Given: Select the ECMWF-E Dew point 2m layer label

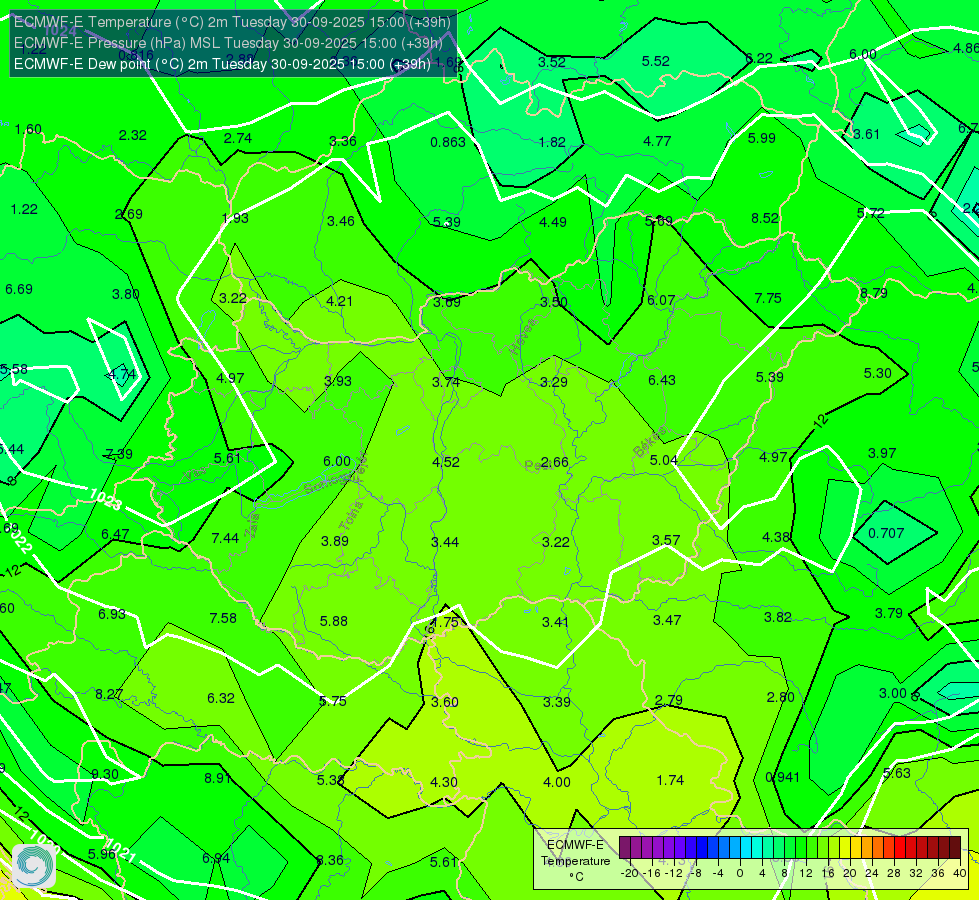Looking at the screenshot, I should coord(222,64).
